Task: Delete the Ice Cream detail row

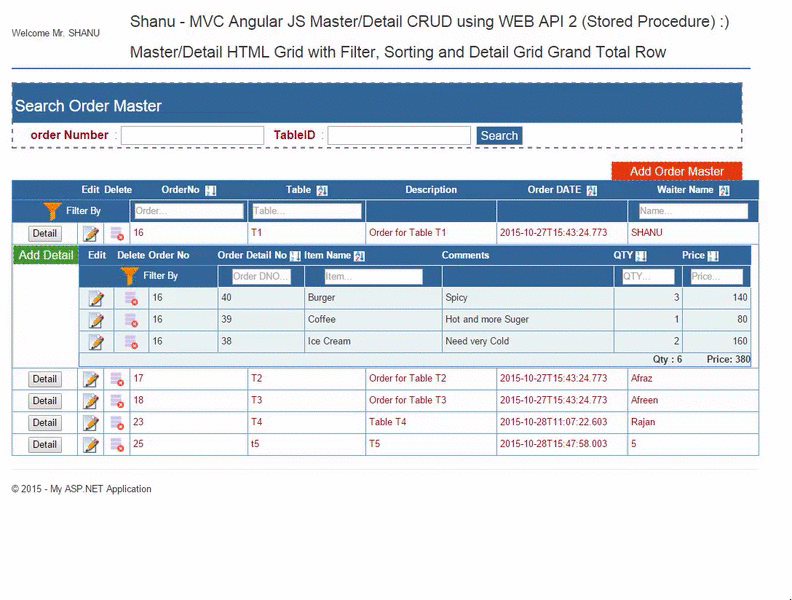Action: [131, 342]
